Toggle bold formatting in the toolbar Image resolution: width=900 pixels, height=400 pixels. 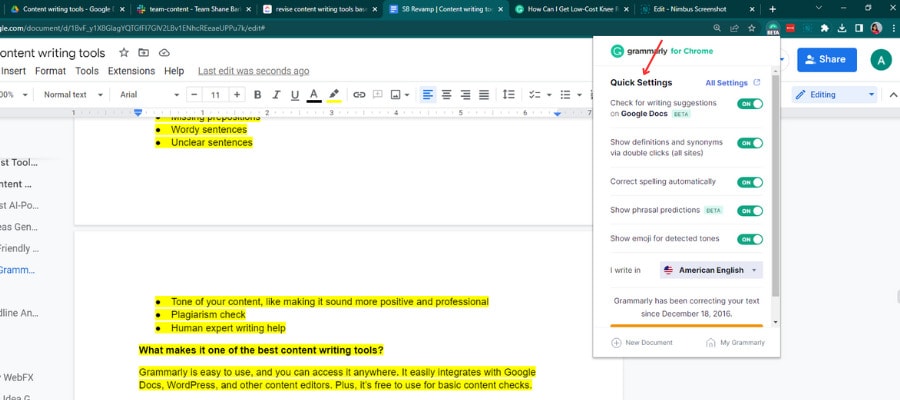coord(258,95)
